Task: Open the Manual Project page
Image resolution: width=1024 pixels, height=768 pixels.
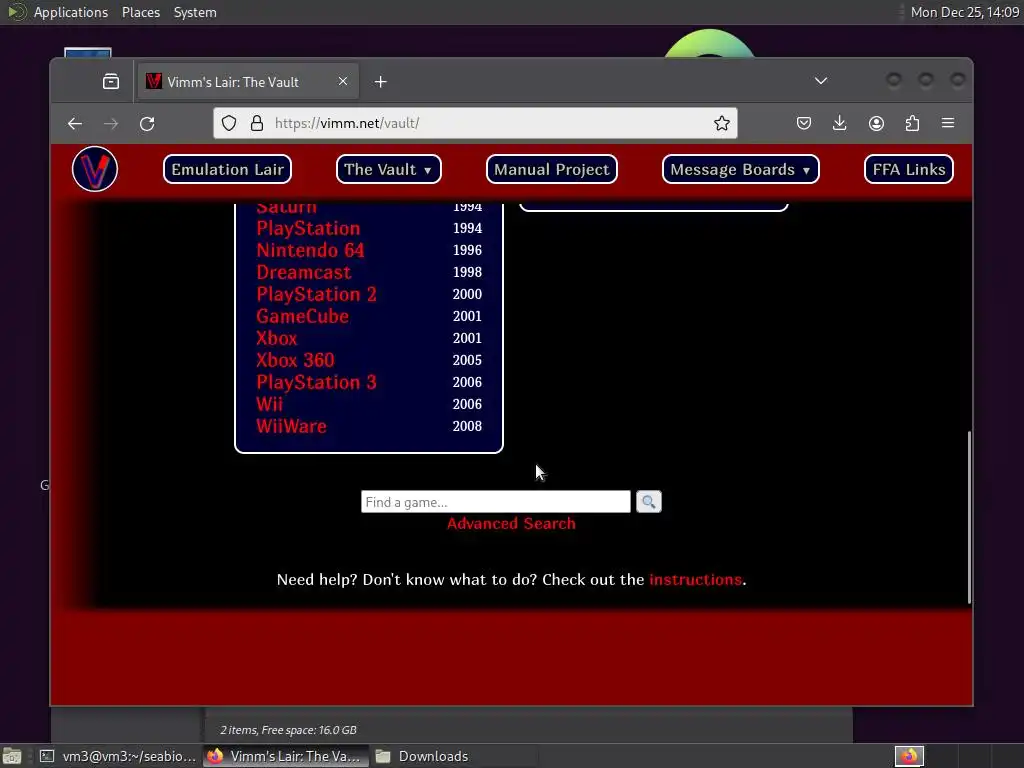Action: [x=552, y=169]
